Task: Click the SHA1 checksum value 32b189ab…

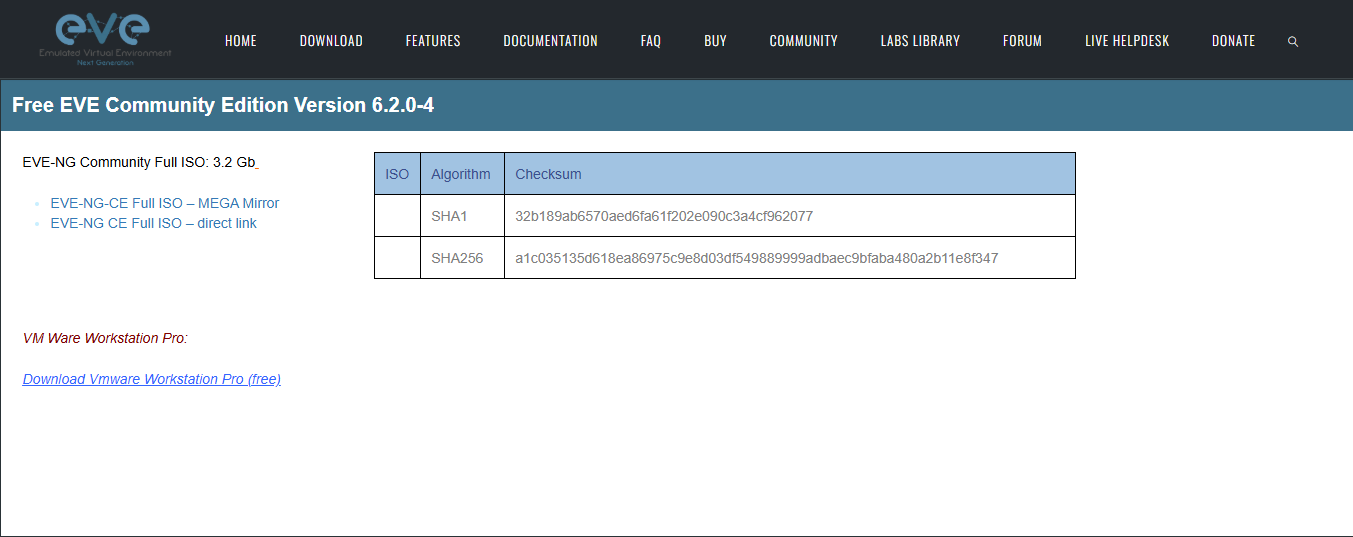Action: pos(664,216)
